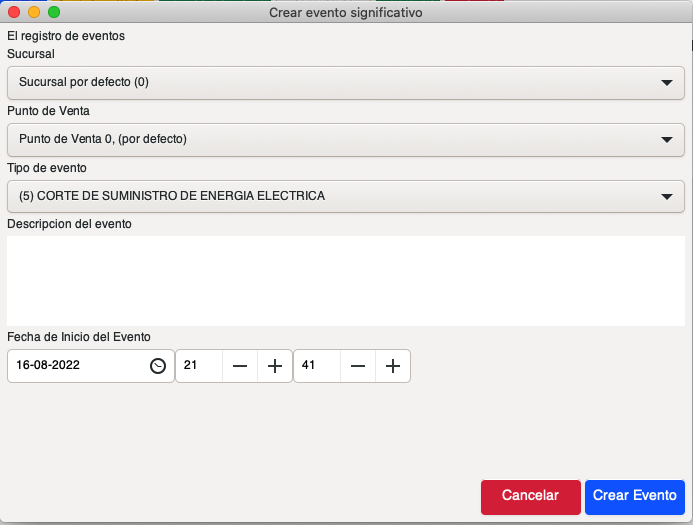Minimize the window with yellow button
Image resolution: width=693 pixels, height=525 pixels.
[34, 13]
